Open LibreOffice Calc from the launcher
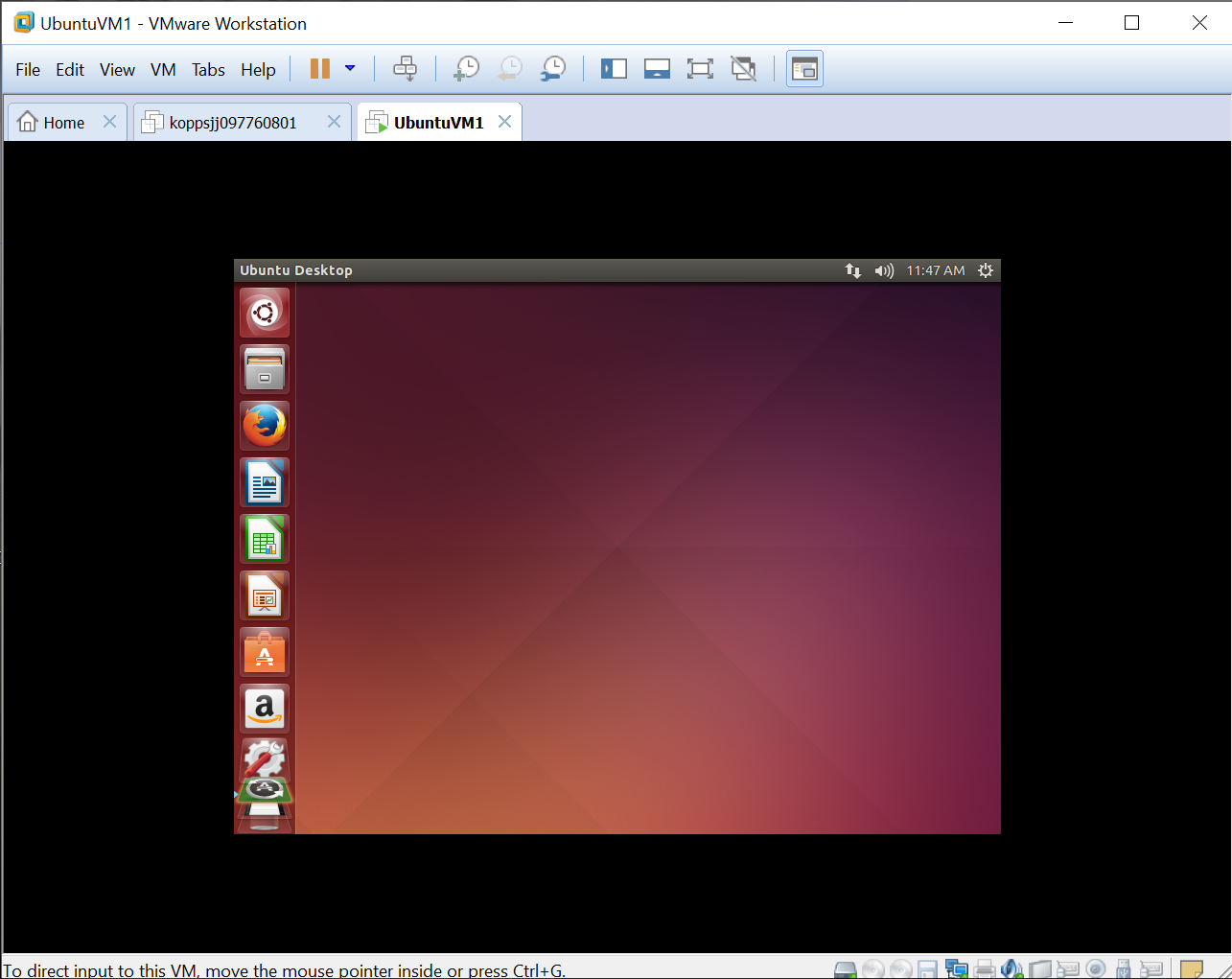 coord(264,539)
